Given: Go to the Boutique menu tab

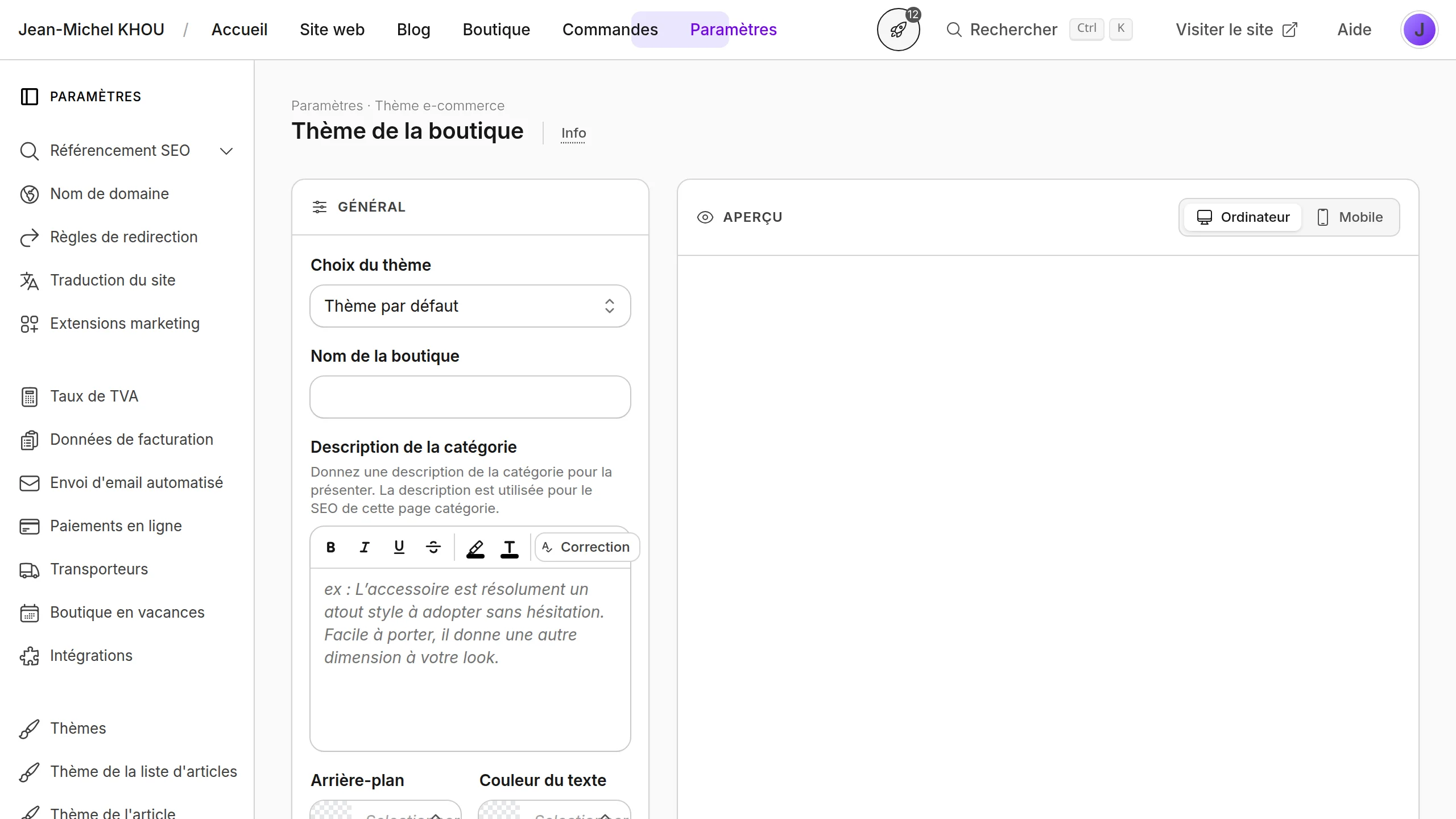Looking at the screenshot, I should (x=497, y=30).
